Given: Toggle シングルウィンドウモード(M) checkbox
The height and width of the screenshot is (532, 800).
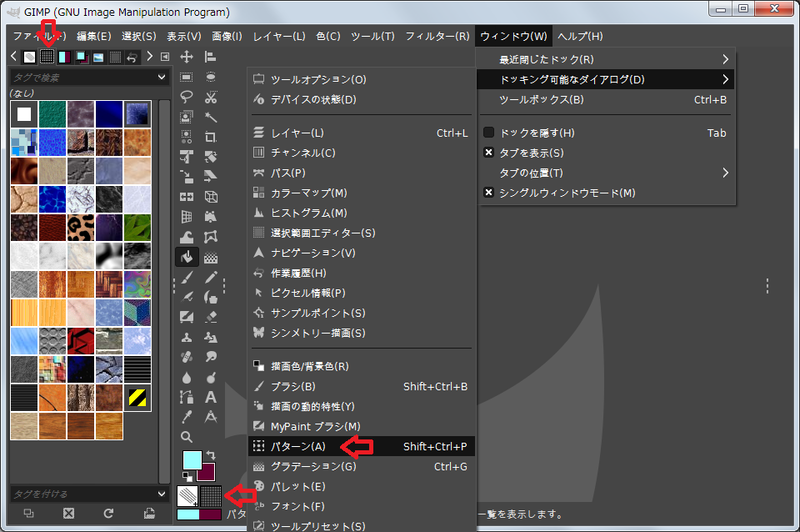Looking at the screenshot, I should tap(488, 192).
